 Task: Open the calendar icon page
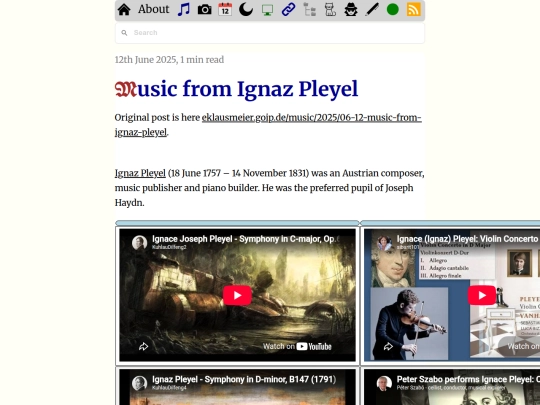tap(225, 10)
